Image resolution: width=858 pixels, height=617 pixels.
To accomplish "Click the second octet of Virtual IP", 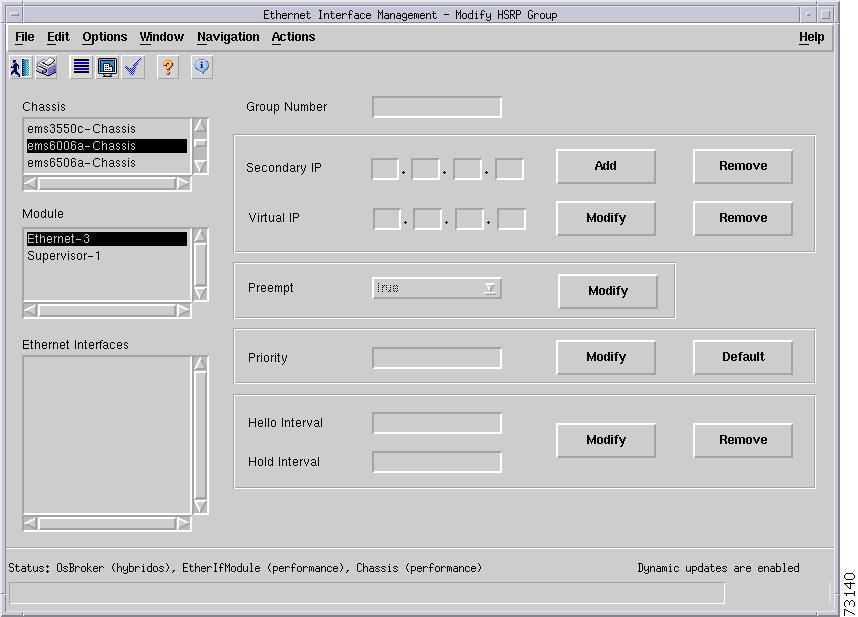I will pyautogui.click(x=428, y=219).
